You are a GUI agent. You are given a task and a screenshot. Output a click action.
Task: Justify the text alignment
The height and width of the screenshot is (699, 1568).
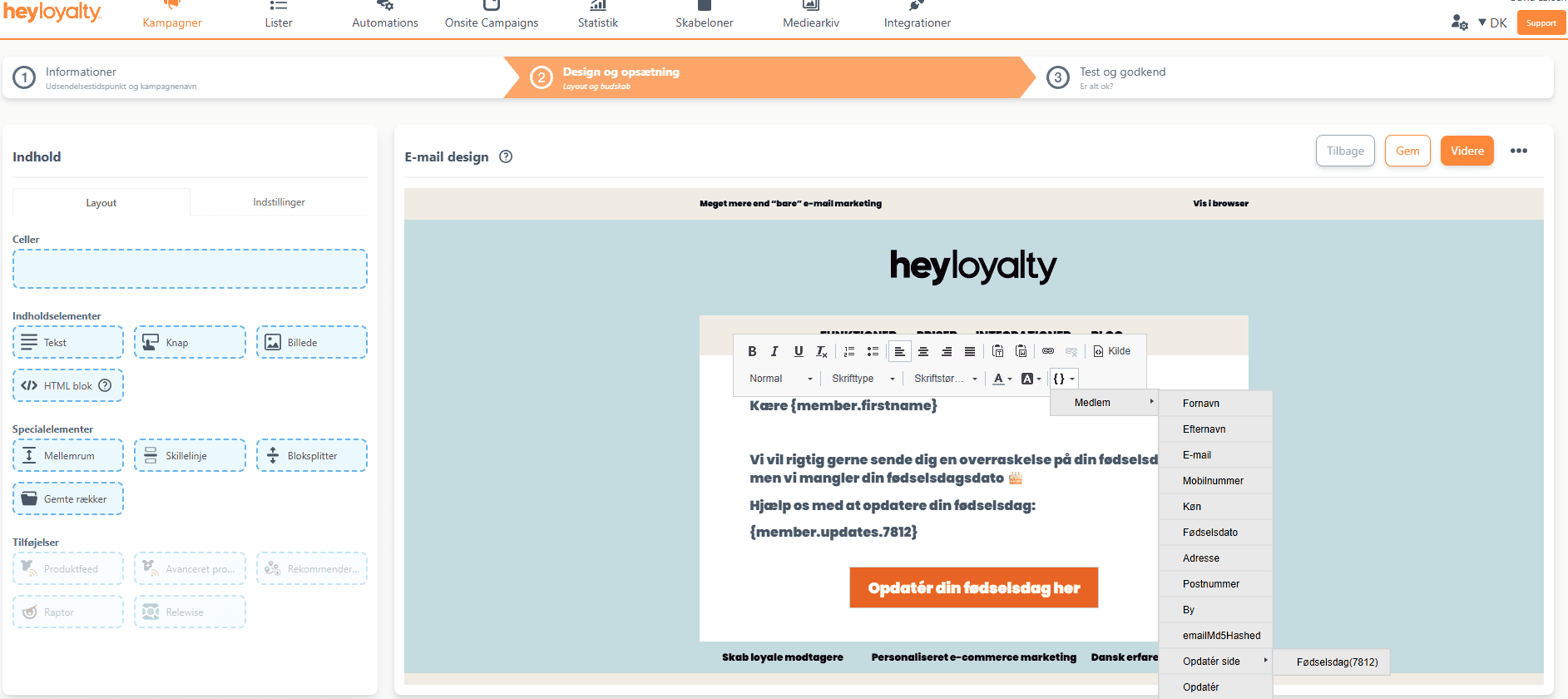click(x=970, y=351)
